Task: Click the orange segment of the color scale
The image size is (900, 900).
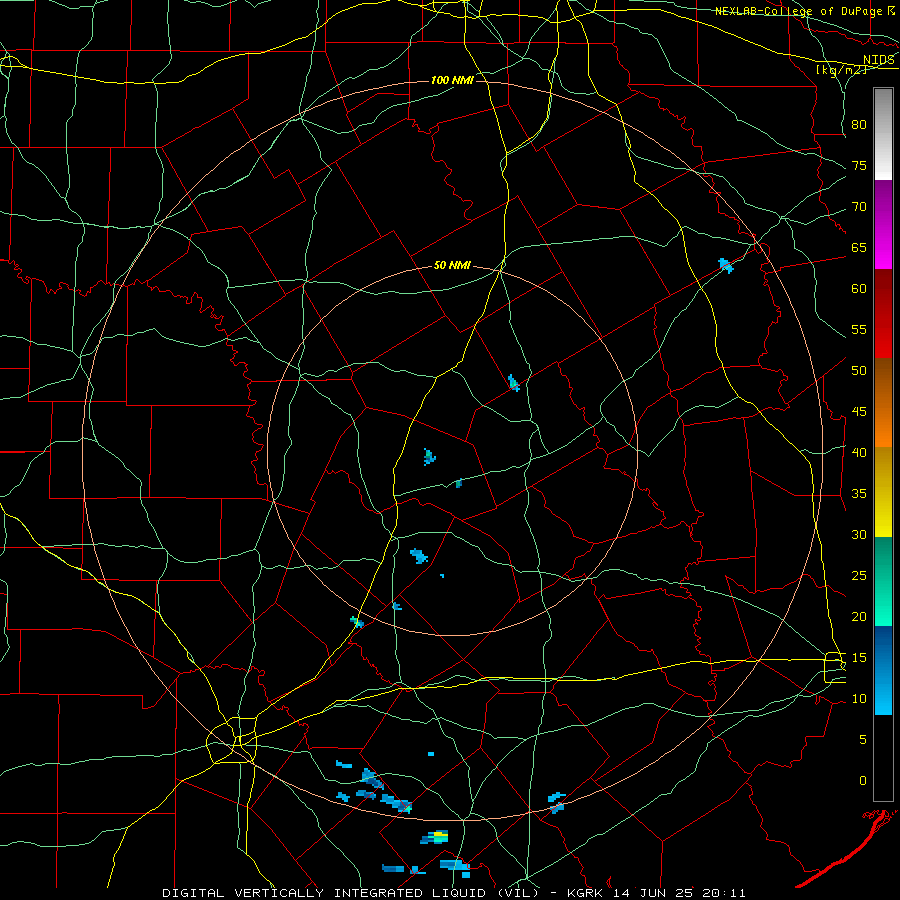Action: click(883, 426)
